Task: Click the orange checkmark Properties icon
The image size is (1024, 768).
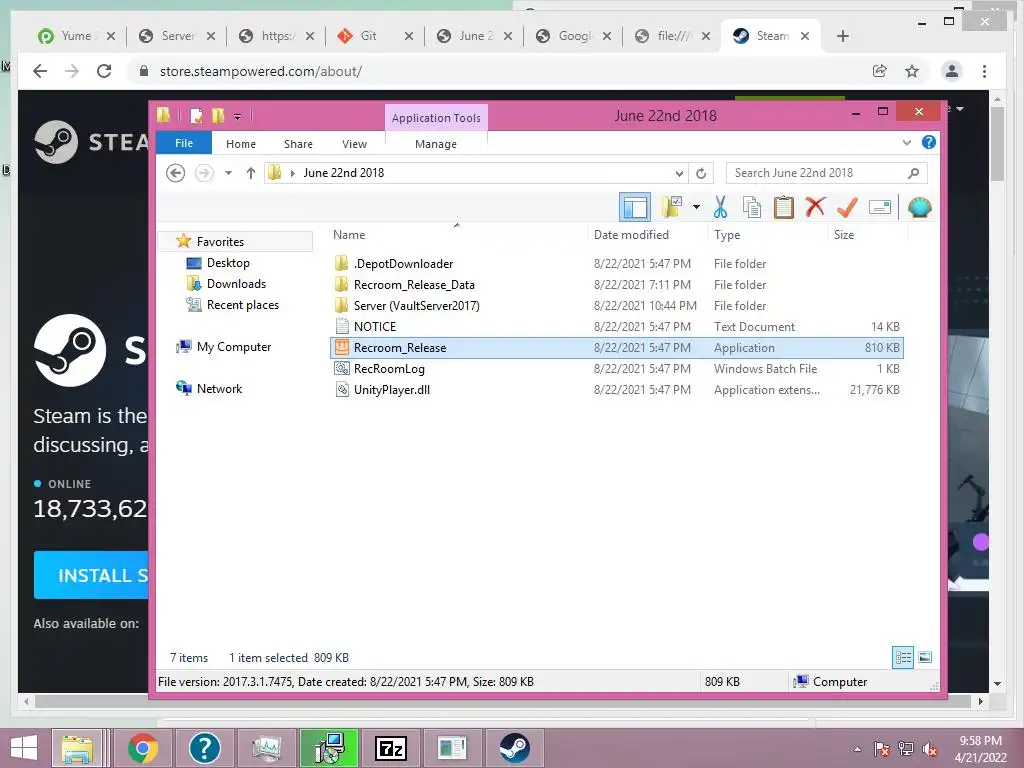Action: pos(847,208)
